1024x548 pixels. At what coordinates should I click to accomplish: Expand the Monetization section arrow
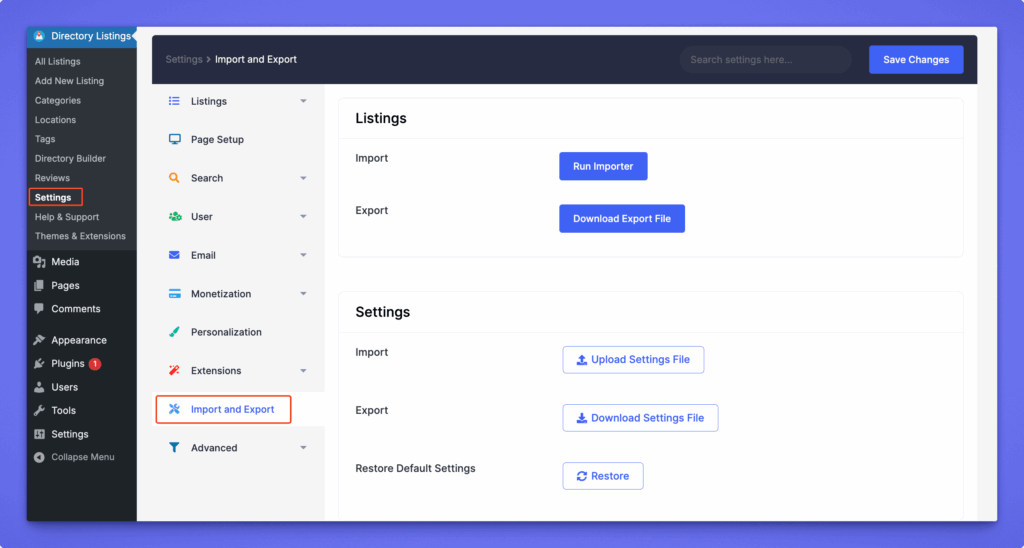303,294
